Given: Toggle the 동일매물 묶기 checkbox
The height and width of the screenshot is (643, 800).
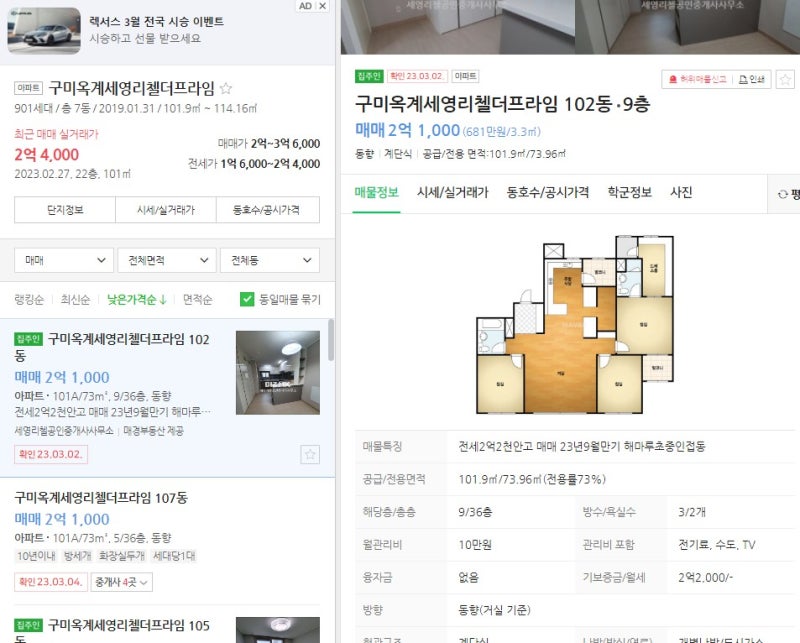Looking at the screenshot, I should click(247, 299).
